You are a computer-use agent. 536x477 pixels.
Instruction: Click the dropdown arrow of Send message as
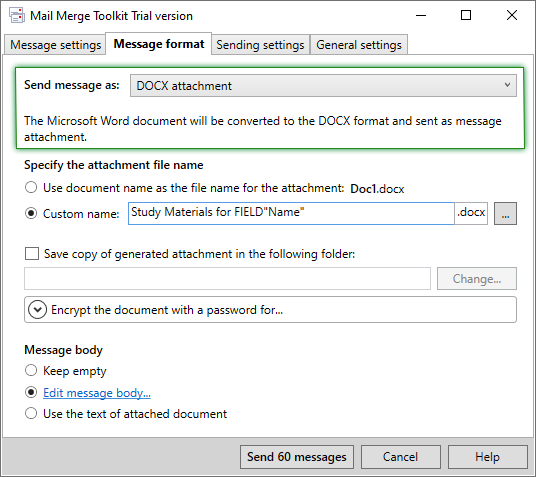point(507,85)
